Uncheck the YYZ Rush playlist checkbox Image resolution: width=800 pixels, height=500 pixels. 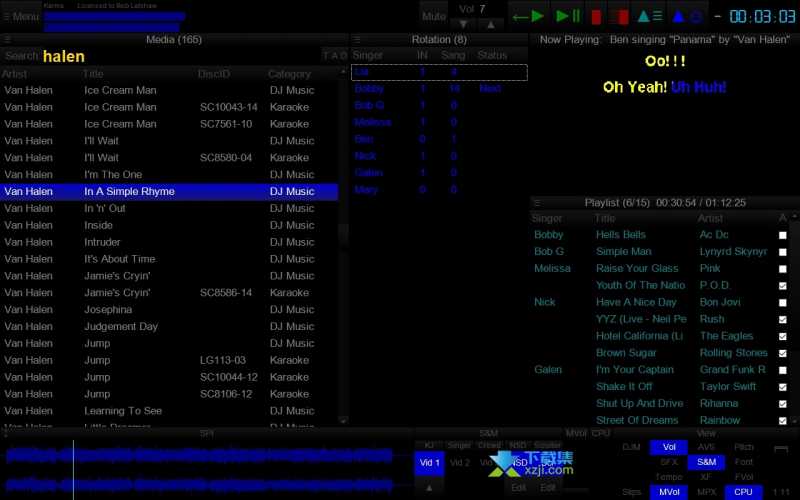[x=783, y=319]
